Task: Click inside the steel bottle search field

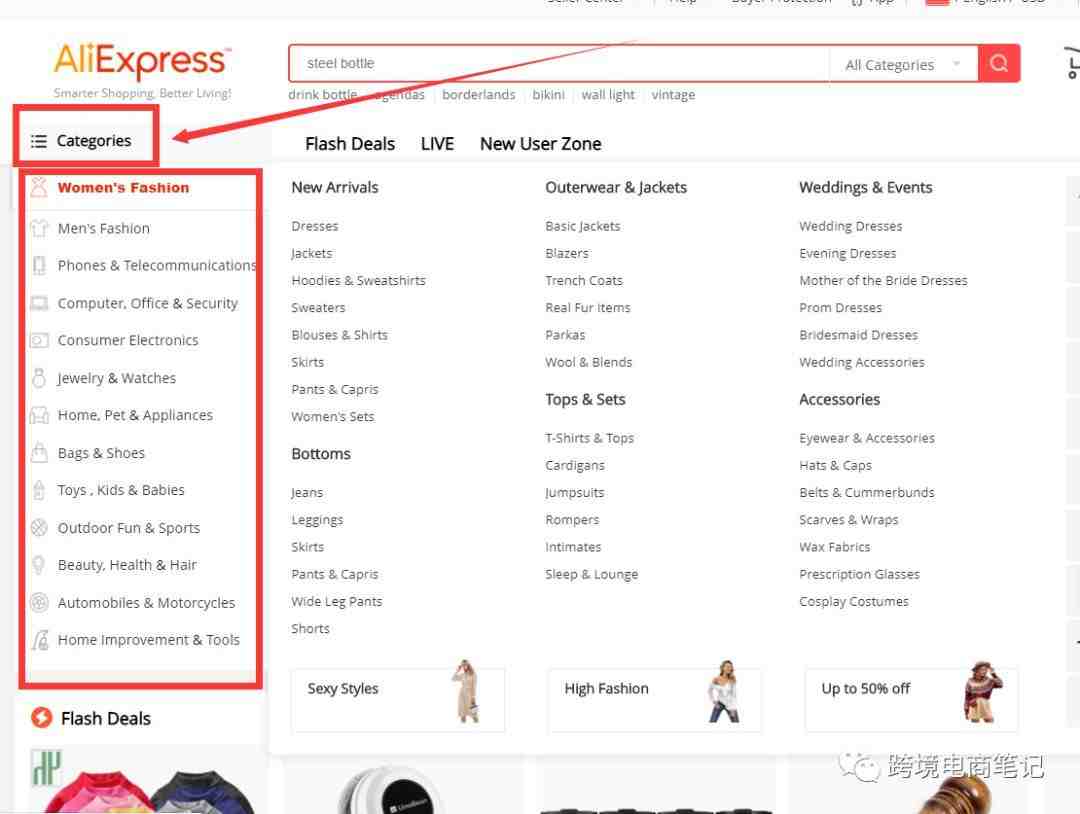Action: 559,63
